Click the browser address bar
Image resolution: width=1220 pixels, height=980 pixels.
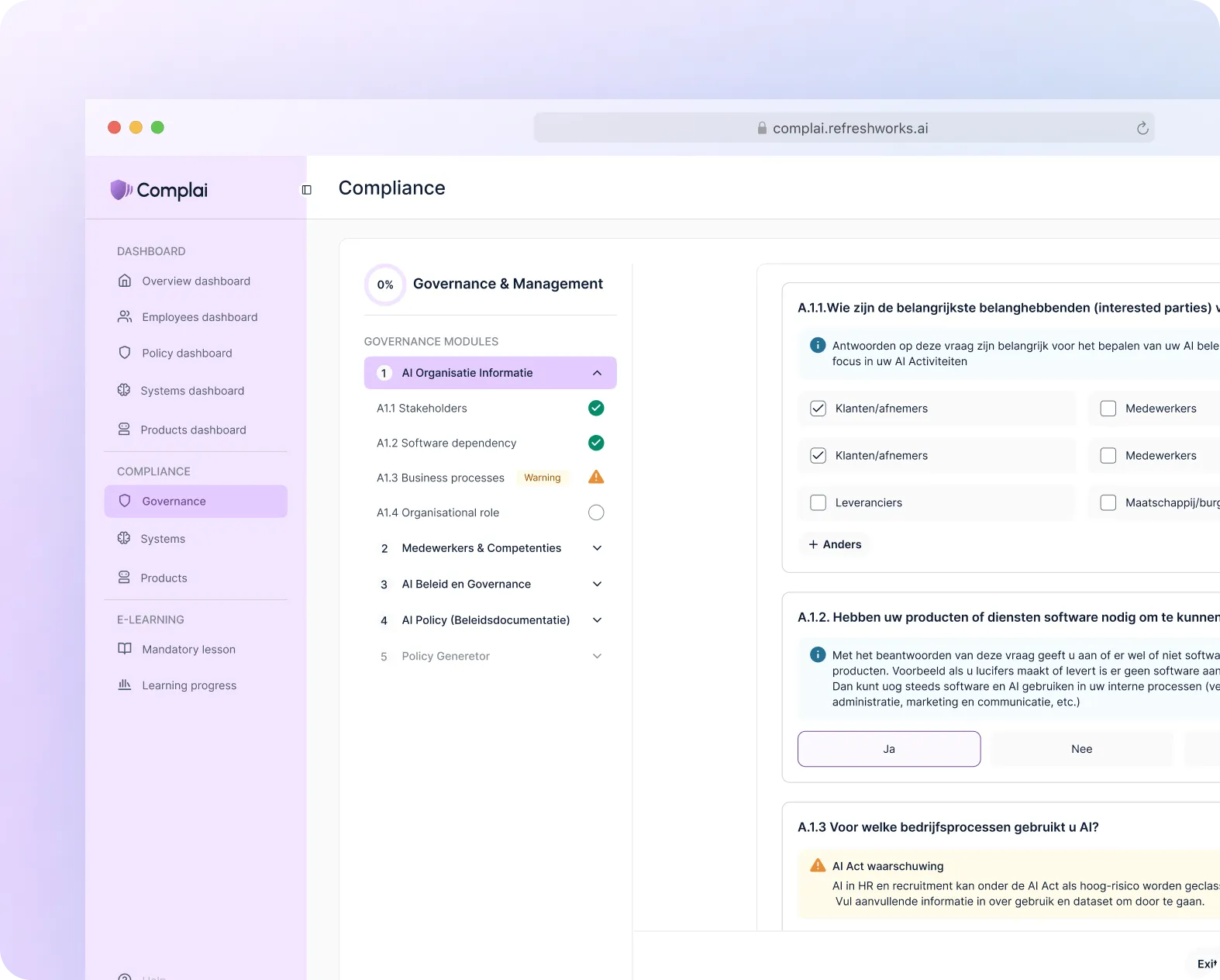click(843, 129)
